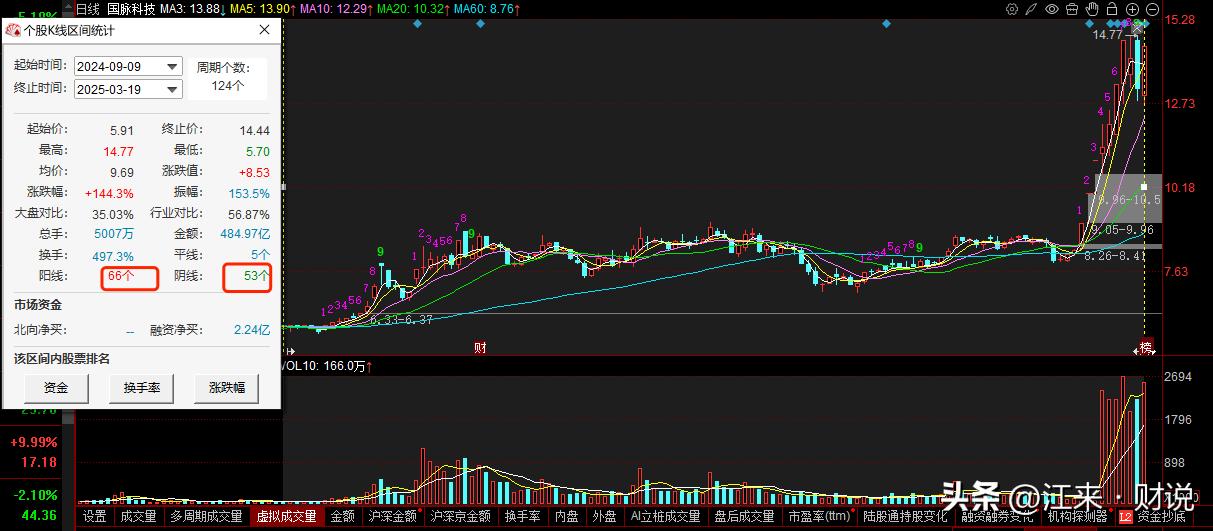Click the 日线 period label
The width and height of the screenshot is (1213, 531).
coord(88,8)
